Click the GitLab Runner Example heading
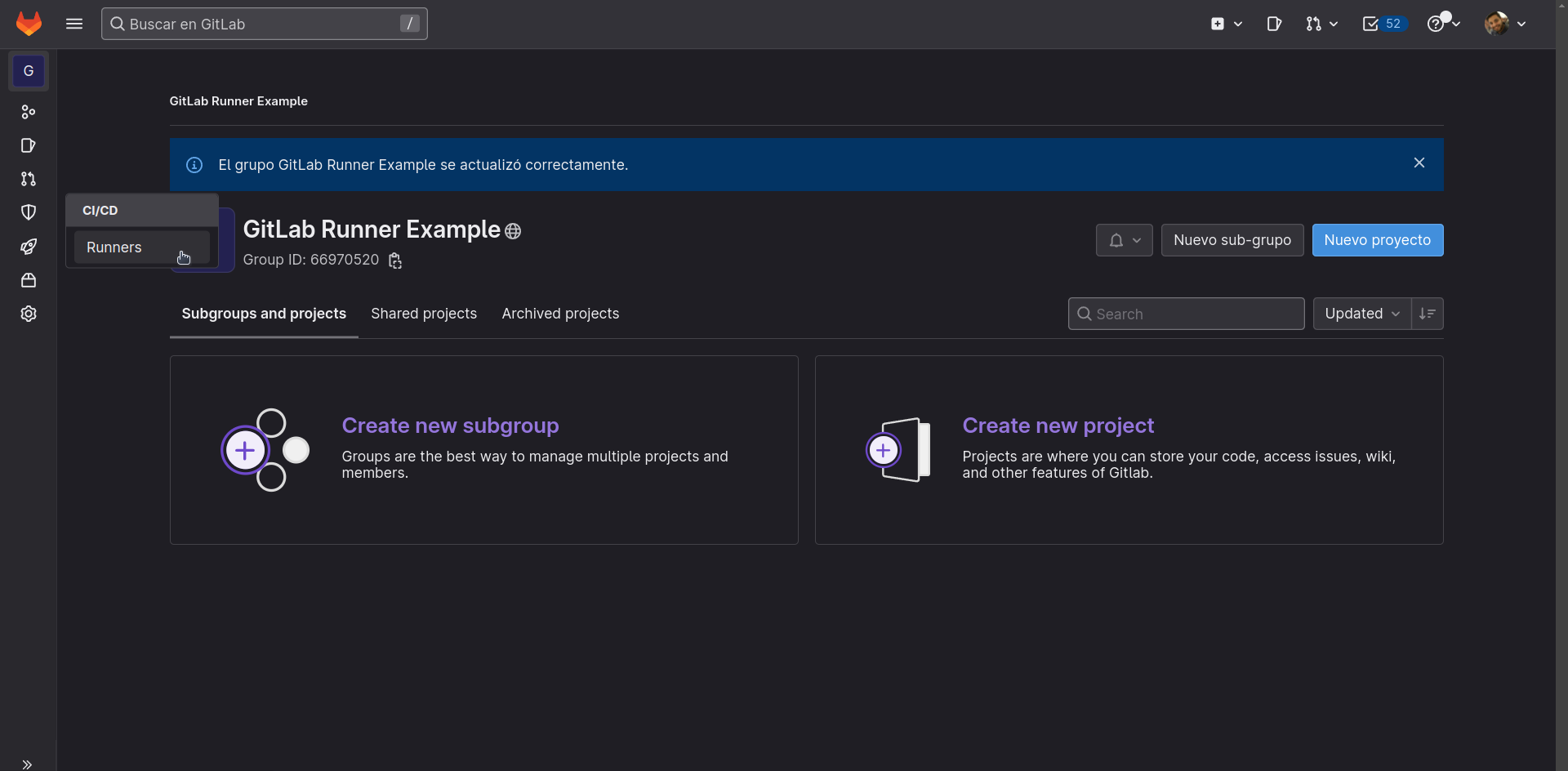 coord(372,230)
